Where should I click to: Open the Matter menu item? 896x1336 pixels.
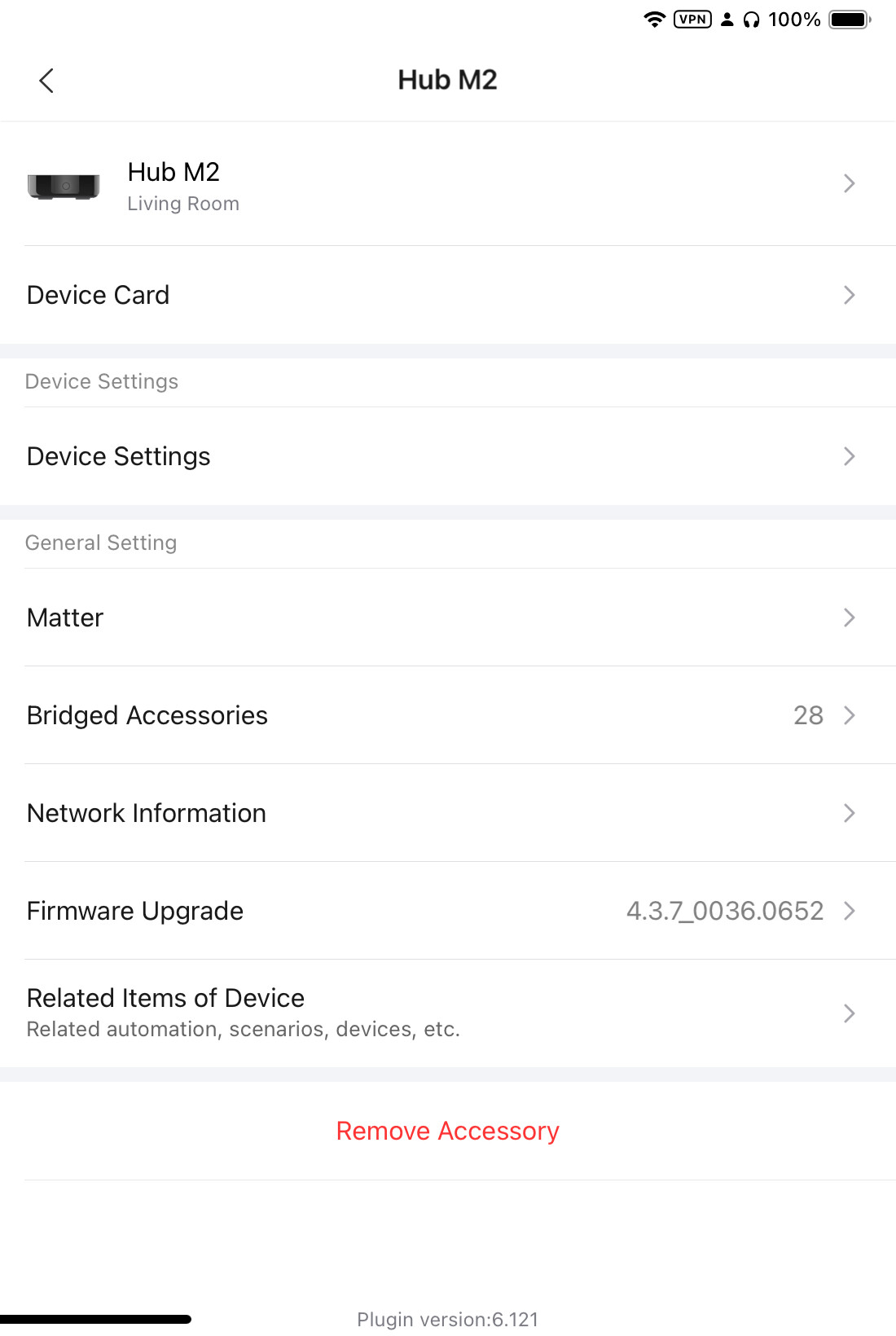(66, 617)
